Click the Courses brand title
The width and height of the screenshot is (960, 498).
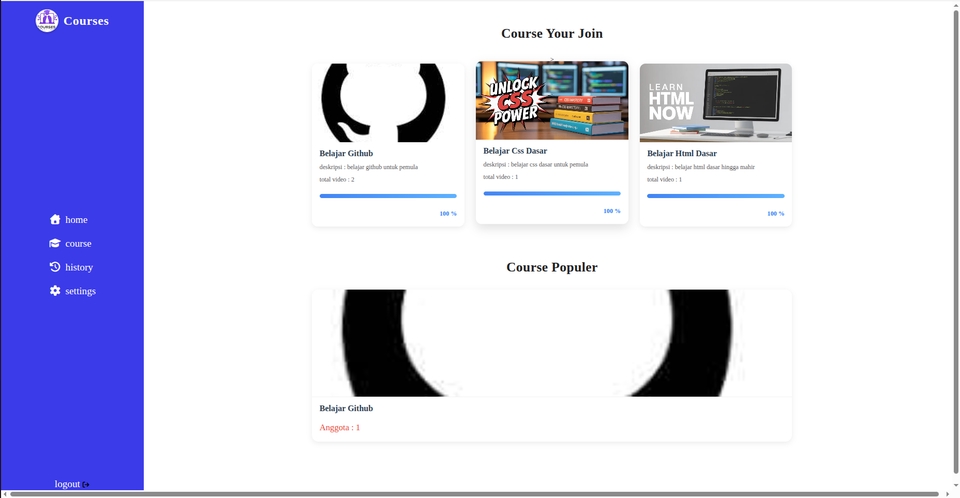(86, 21)
